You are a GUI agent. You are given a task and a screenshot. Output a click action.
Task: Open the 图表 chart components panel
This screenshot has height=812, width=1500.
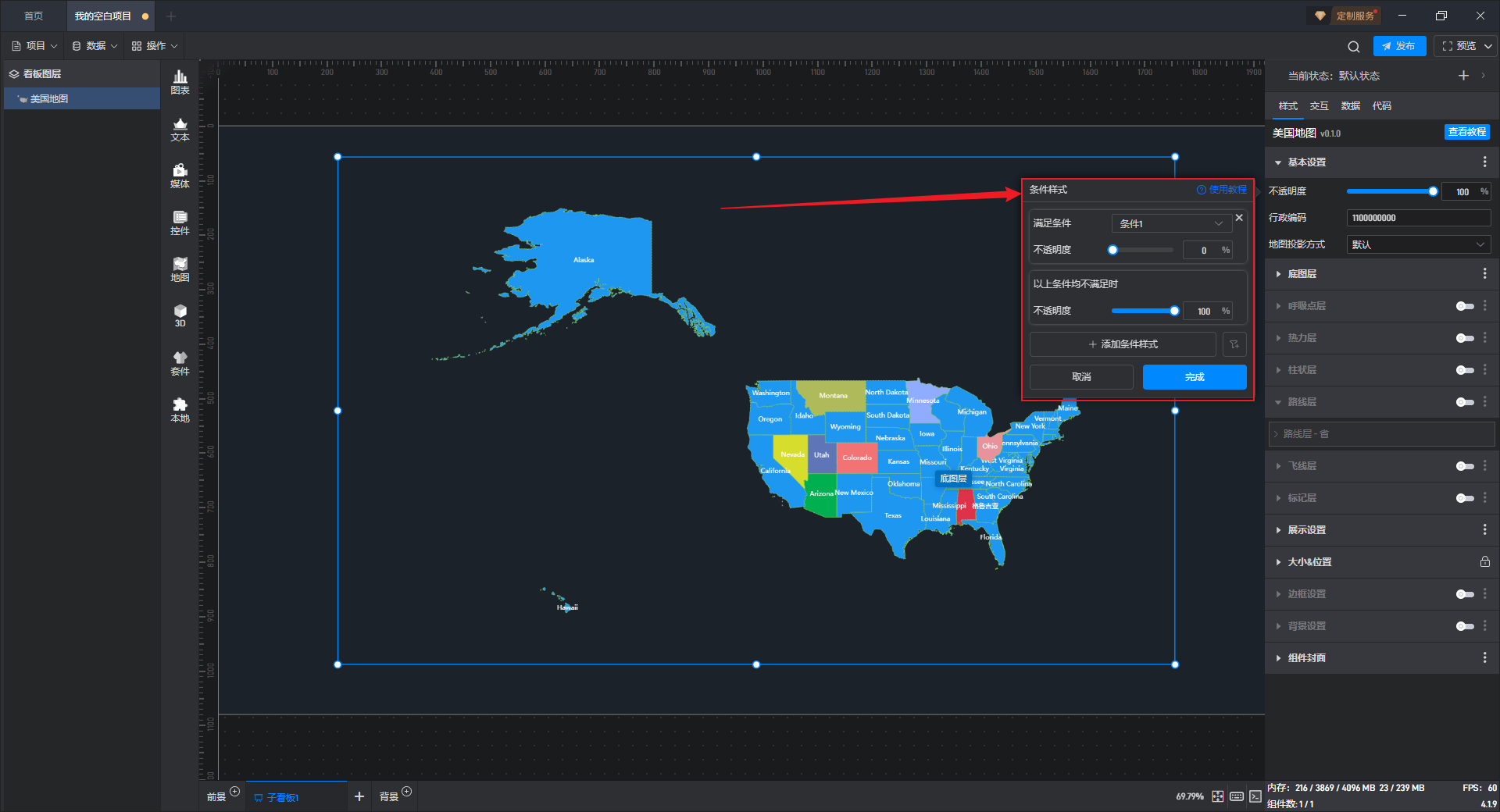coord(180,81)
